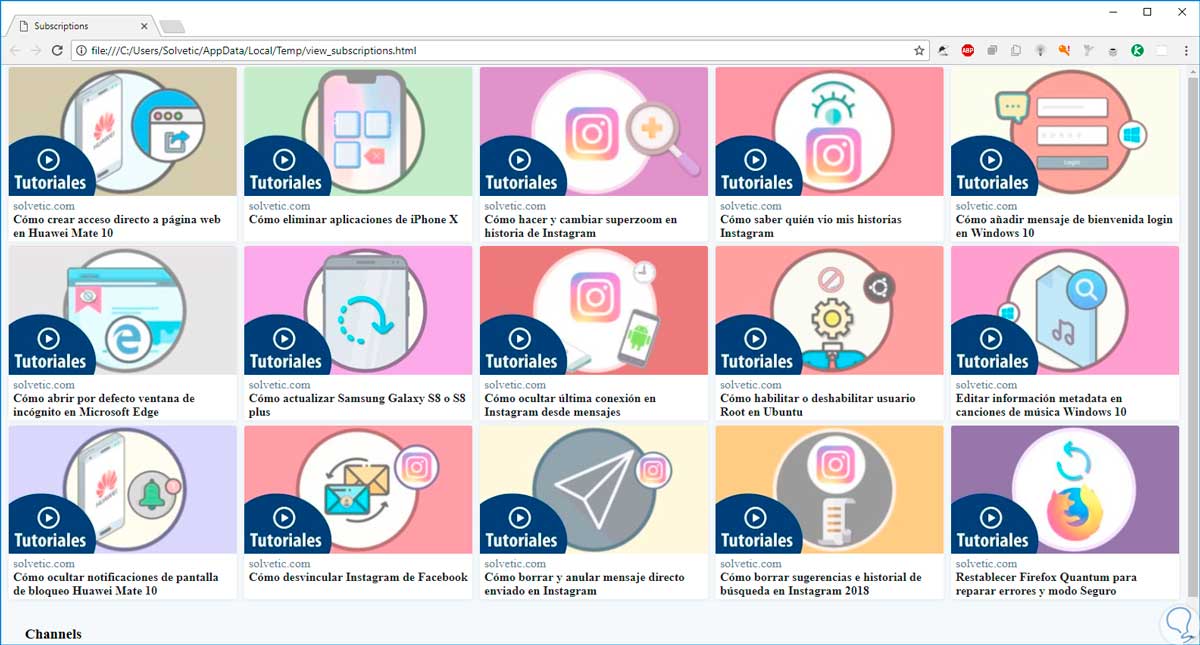Open 'Cómo ocultar última conexión en Instagram' link
Viewport: 1200px width, 645px height.
pos(570,405)
